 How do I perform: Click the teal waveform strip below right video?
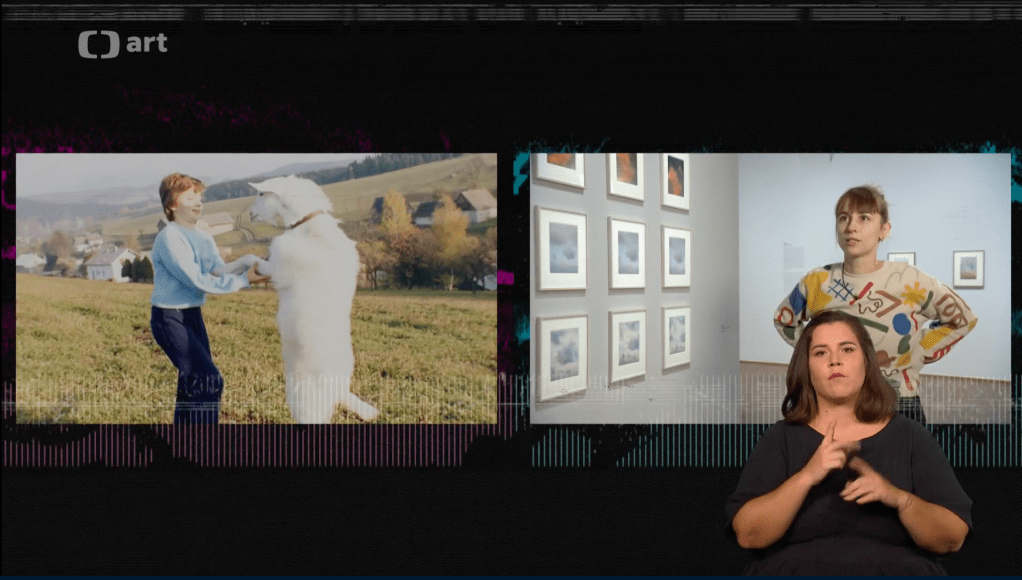click(x=630, y=445)
